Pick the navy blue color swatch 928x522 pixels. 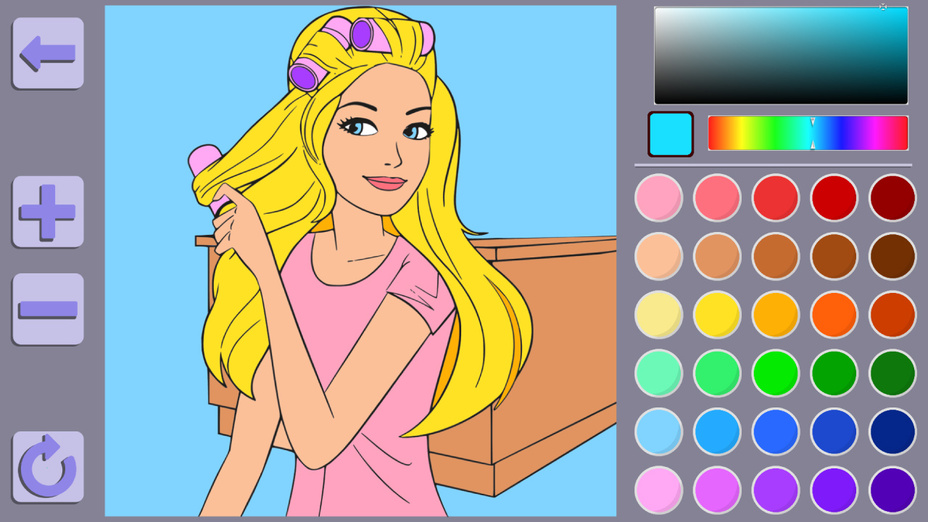point(892,431)
